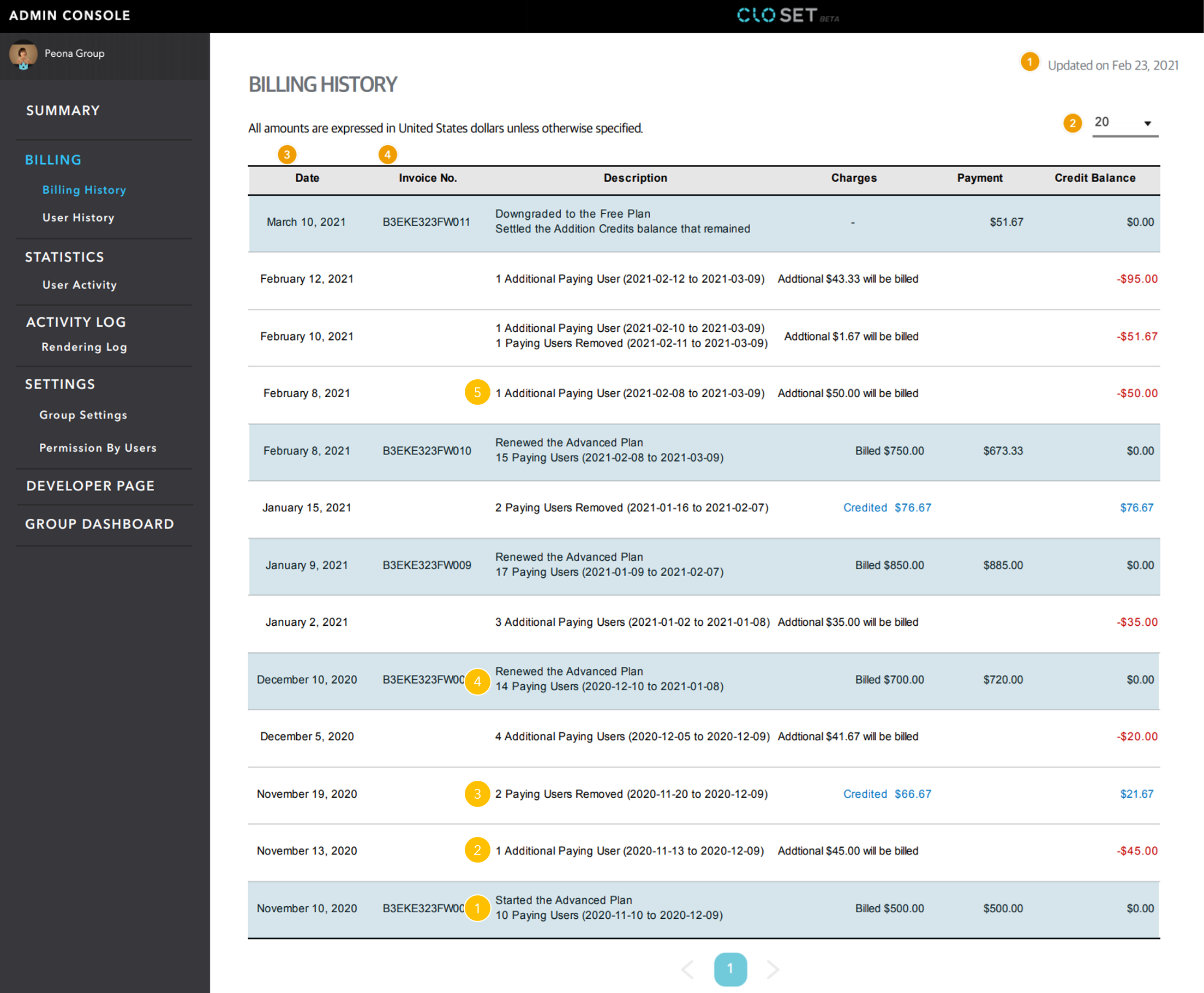Click the Admin Console title
Image resolution: width=1204 pixels, height=993 pixels.
click(70, 15)
